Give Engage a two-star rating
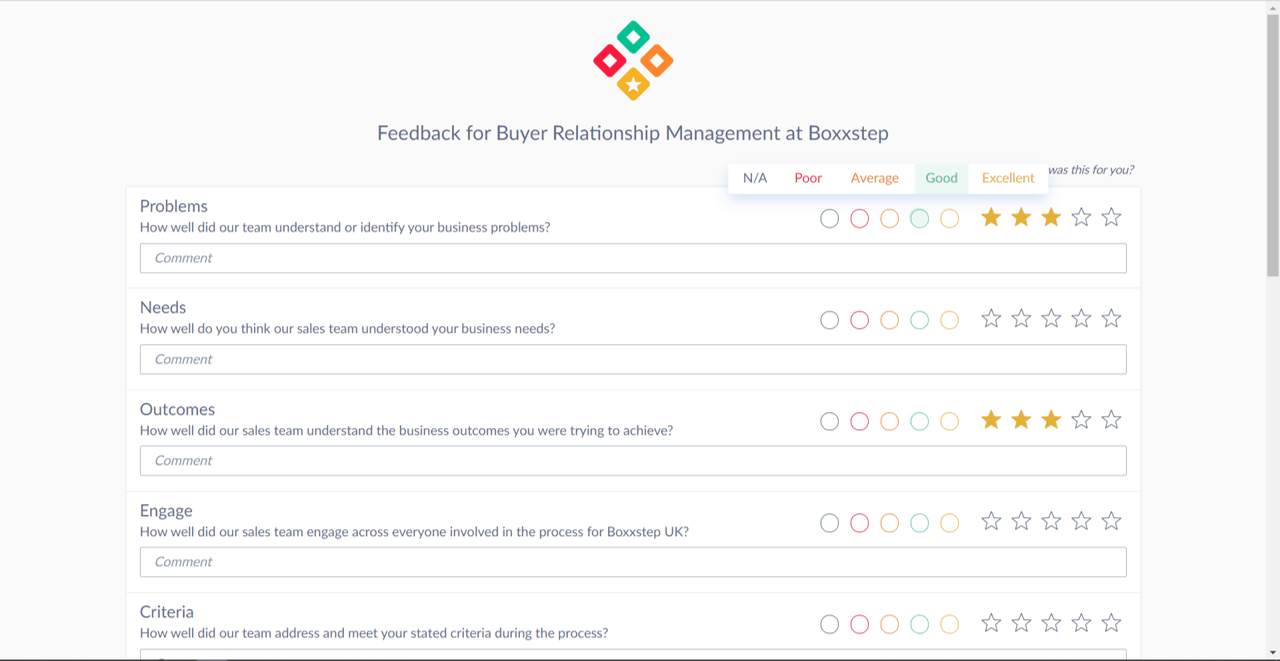 pyautogui.click(x=1021, y=521)
